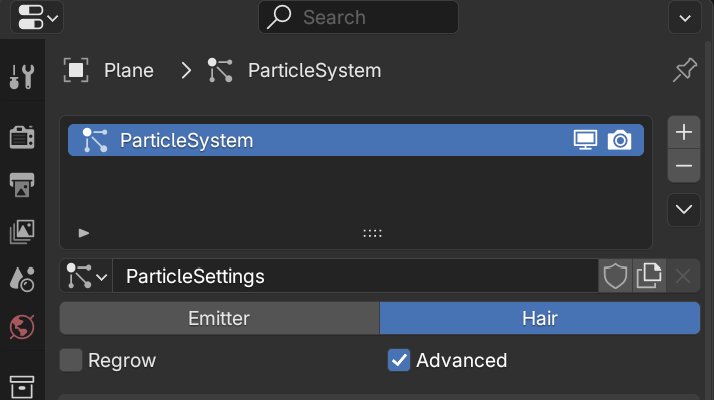714x400 pixels.
Task: Open the World properties tab
Action: 22,327
